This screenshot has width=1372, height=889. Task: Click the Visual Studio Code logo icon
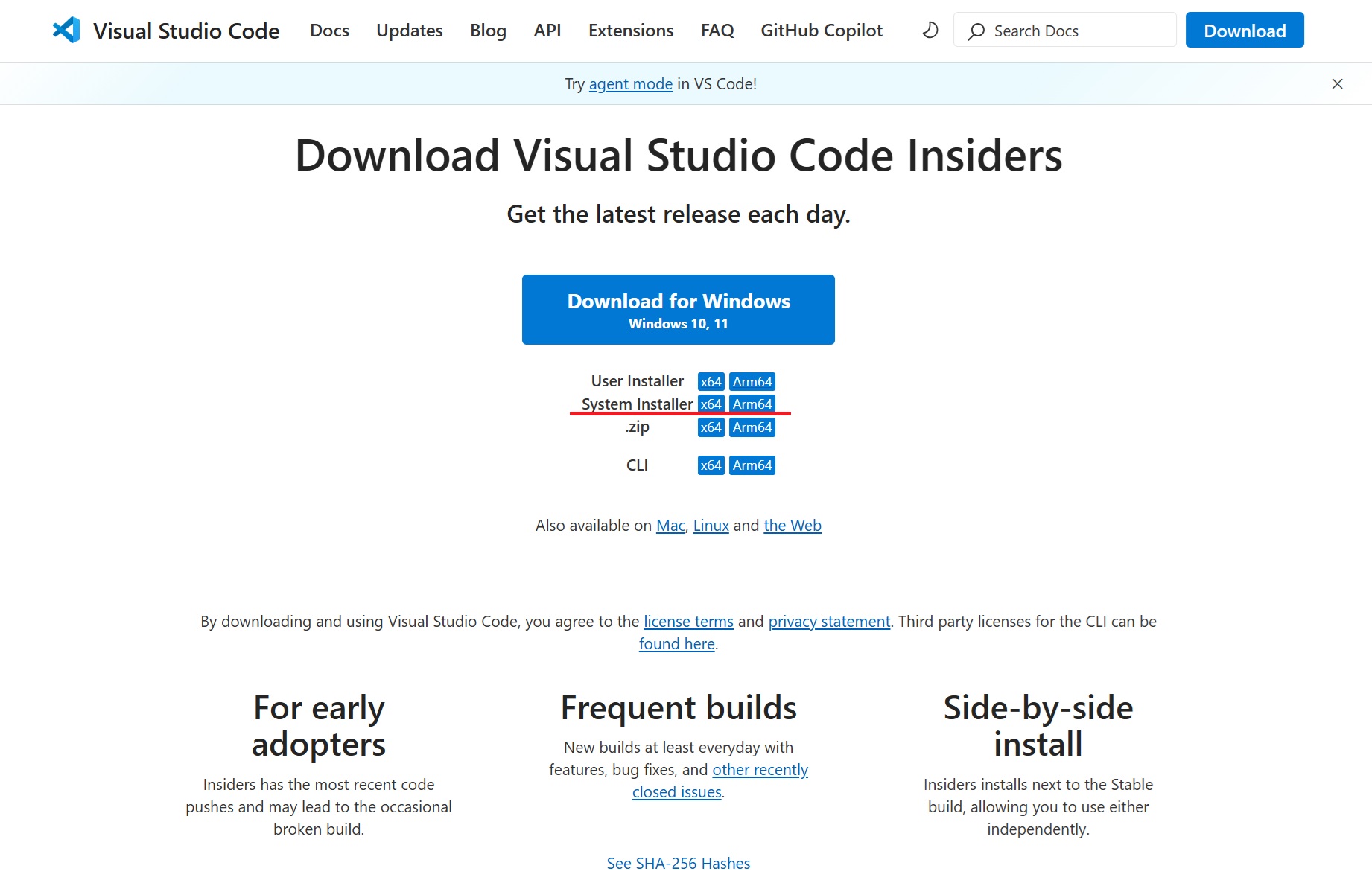66,31
